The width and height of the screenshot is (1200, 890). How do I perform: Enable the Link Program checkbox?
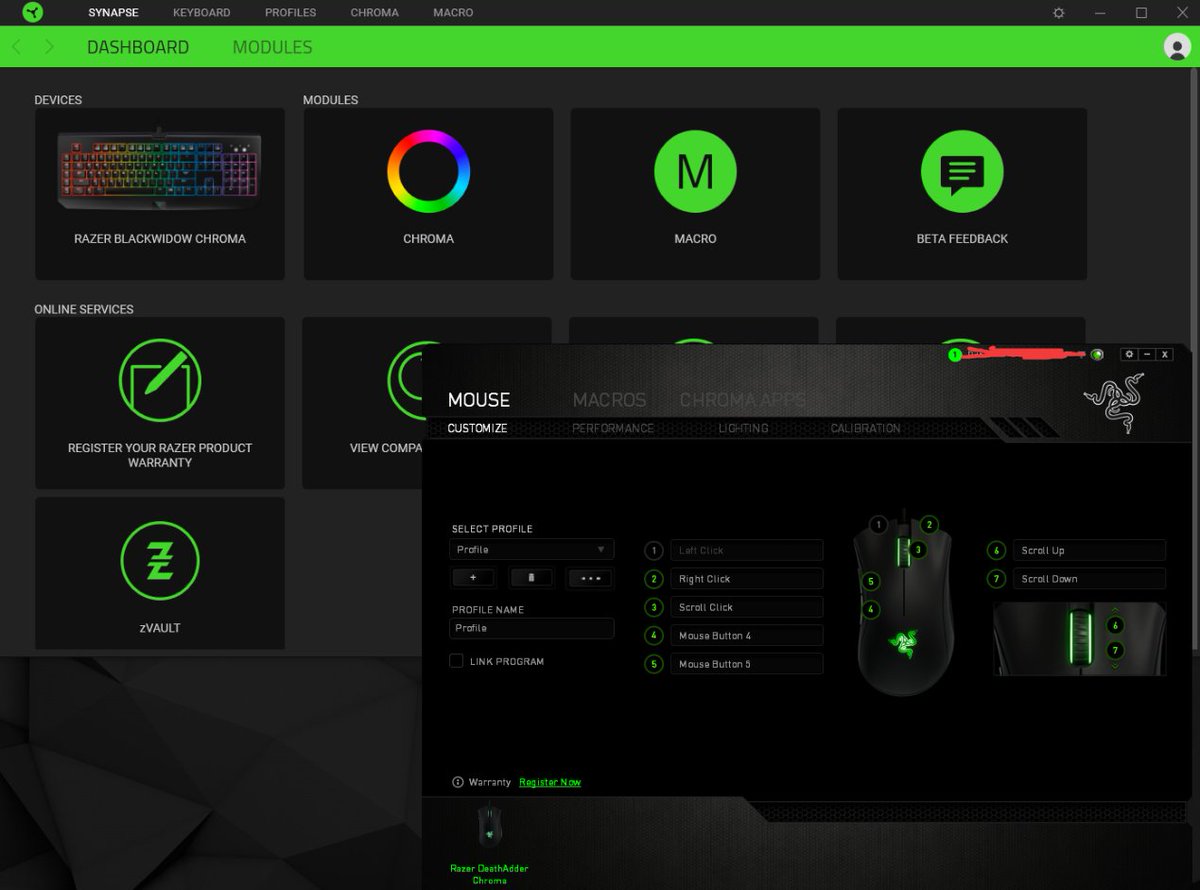[456, 661]
